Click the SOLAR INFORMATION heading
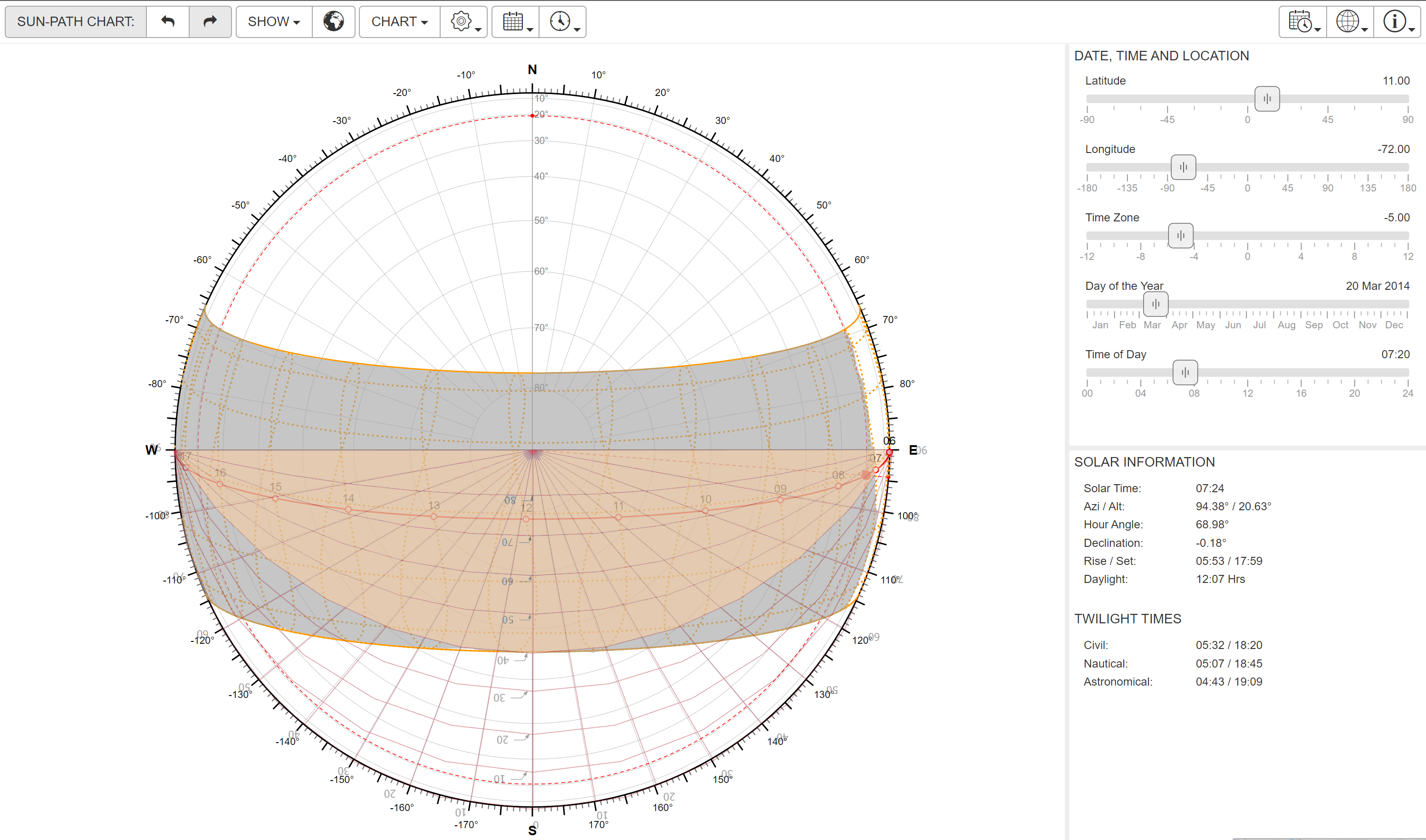The image size is (1426, 840). [1145, 462]
